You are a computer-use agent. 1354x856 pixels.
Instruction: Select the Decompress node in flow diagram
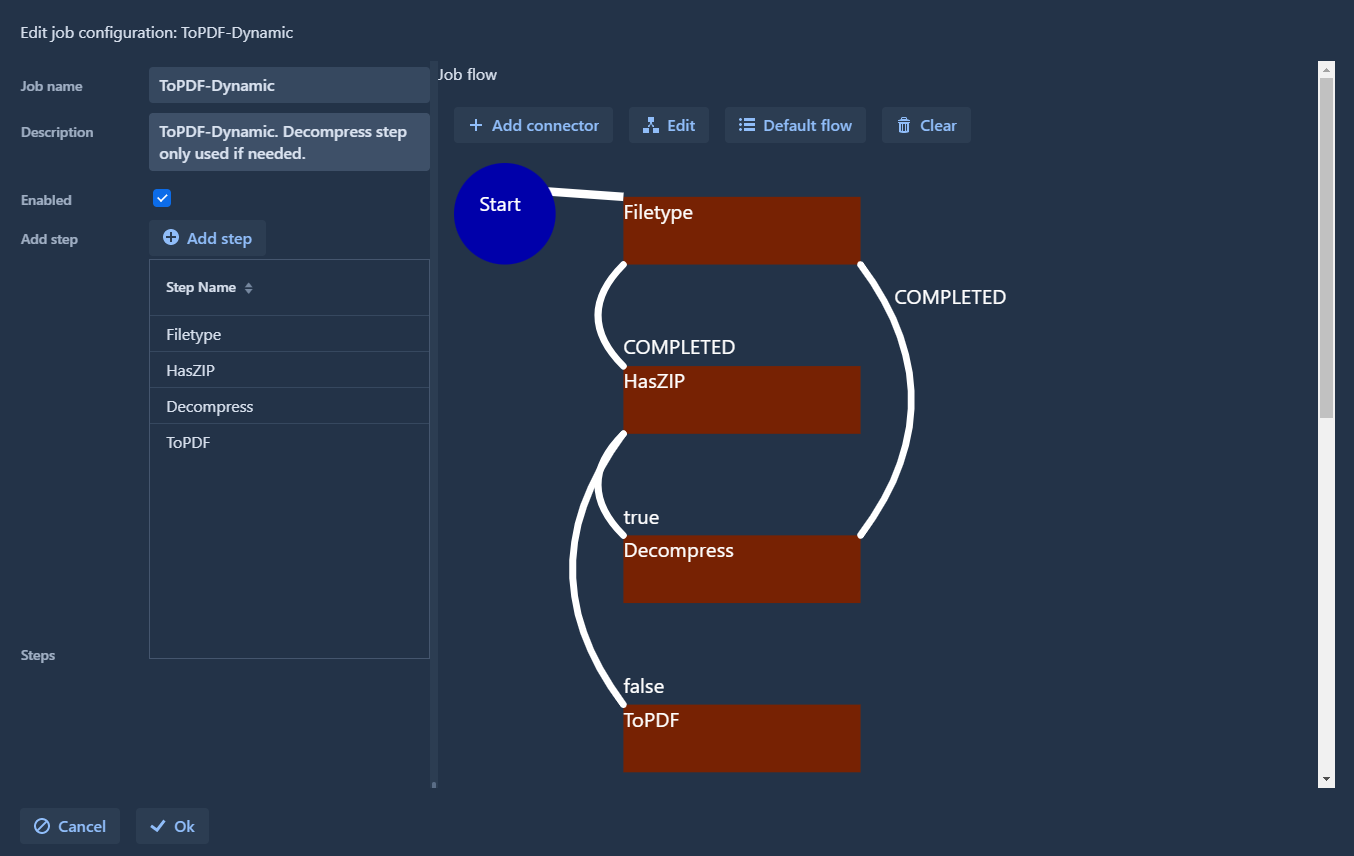(742, 569)
